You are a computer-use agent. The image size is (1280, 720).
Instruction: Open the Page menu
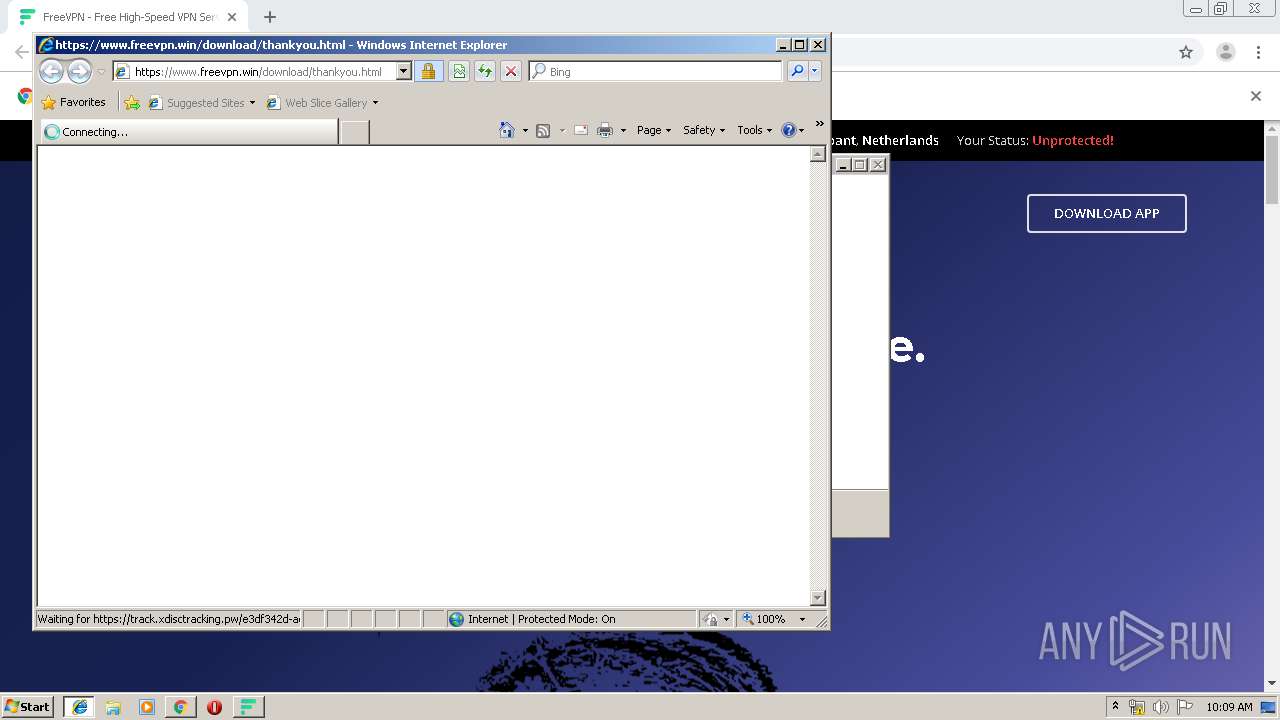[x=654, y=130]
